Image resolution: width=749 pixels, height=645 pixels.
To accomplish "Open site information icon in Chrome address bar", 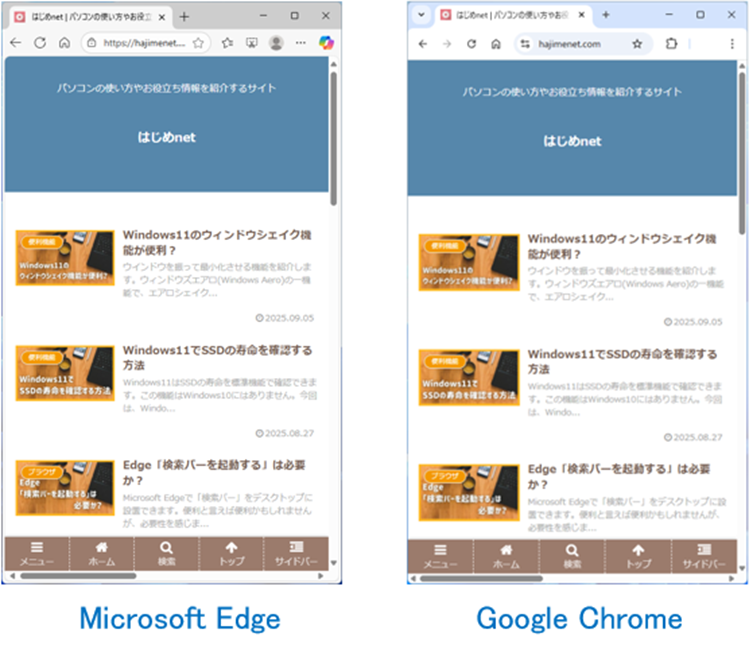I will pyautogui.click(x=525, y=44).
